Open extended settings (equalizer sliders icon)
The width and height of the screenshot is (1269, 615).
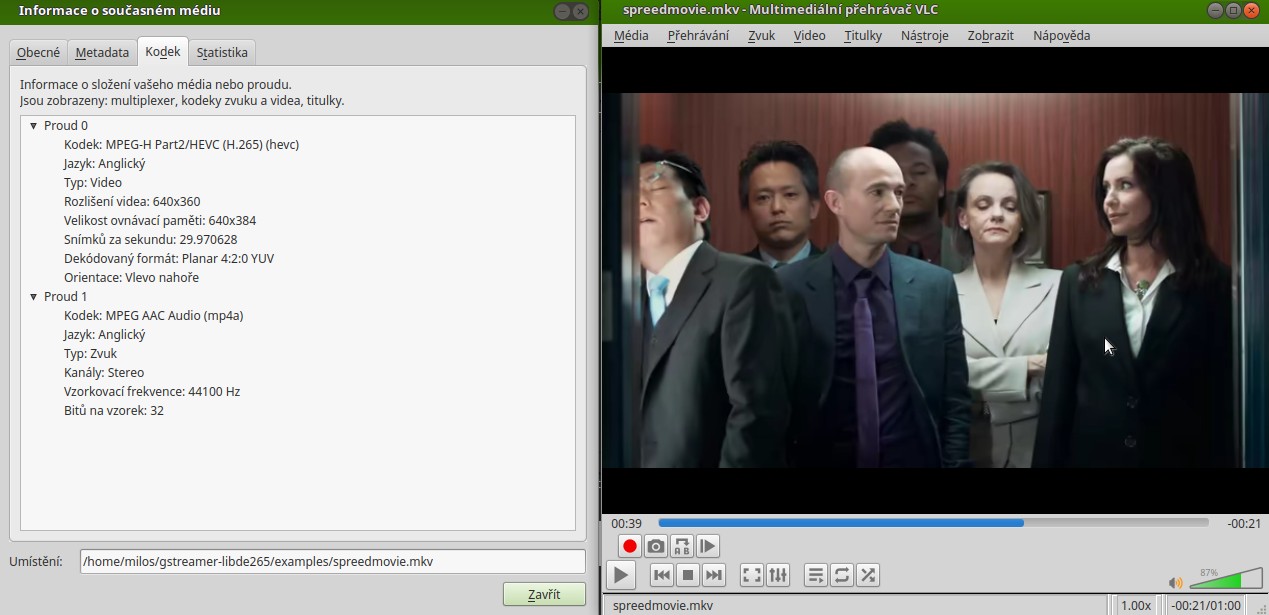point(778,575)
